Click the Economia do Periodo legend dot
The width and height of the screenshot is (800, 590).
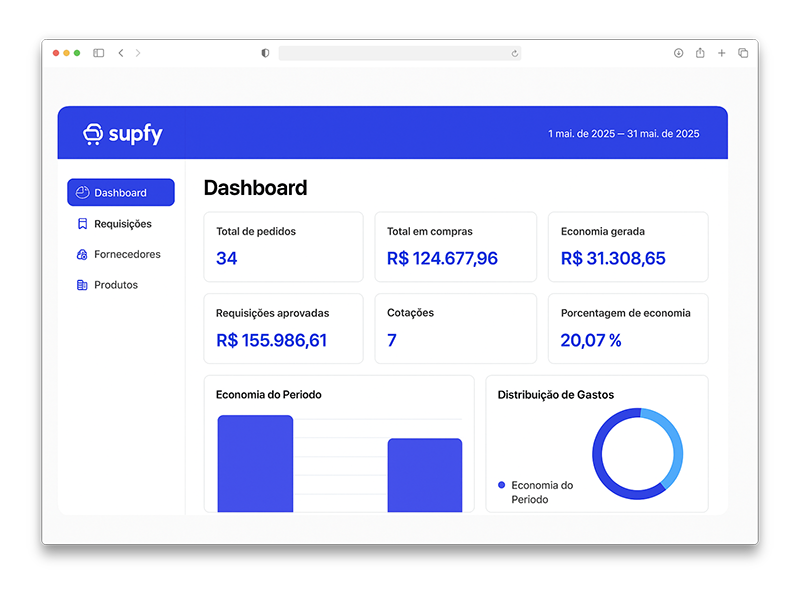[x=501, y=485]
